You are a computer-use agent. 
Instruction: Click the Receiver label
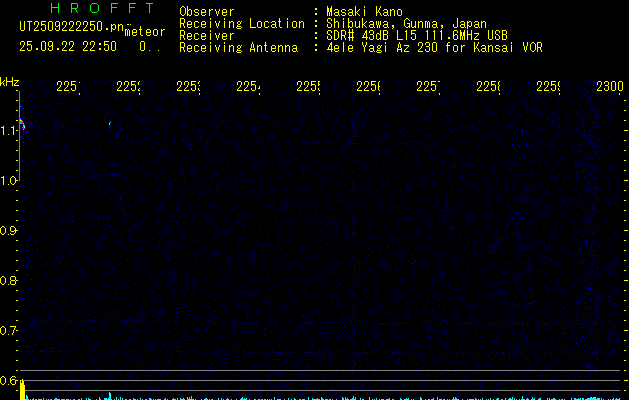[207, 36]
